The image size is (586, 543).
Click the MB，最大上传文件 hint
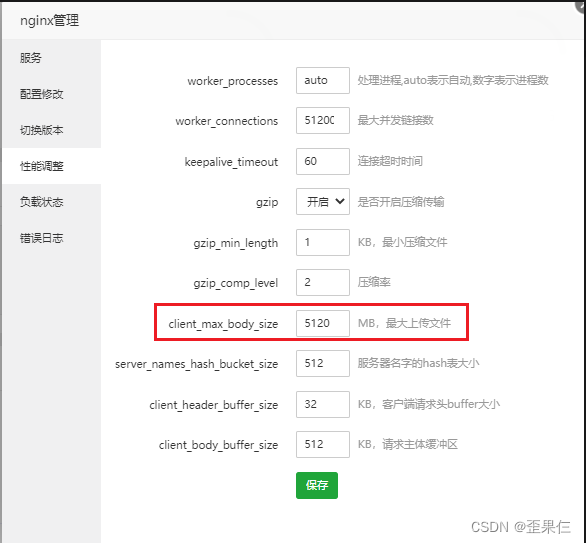point(404,323)
